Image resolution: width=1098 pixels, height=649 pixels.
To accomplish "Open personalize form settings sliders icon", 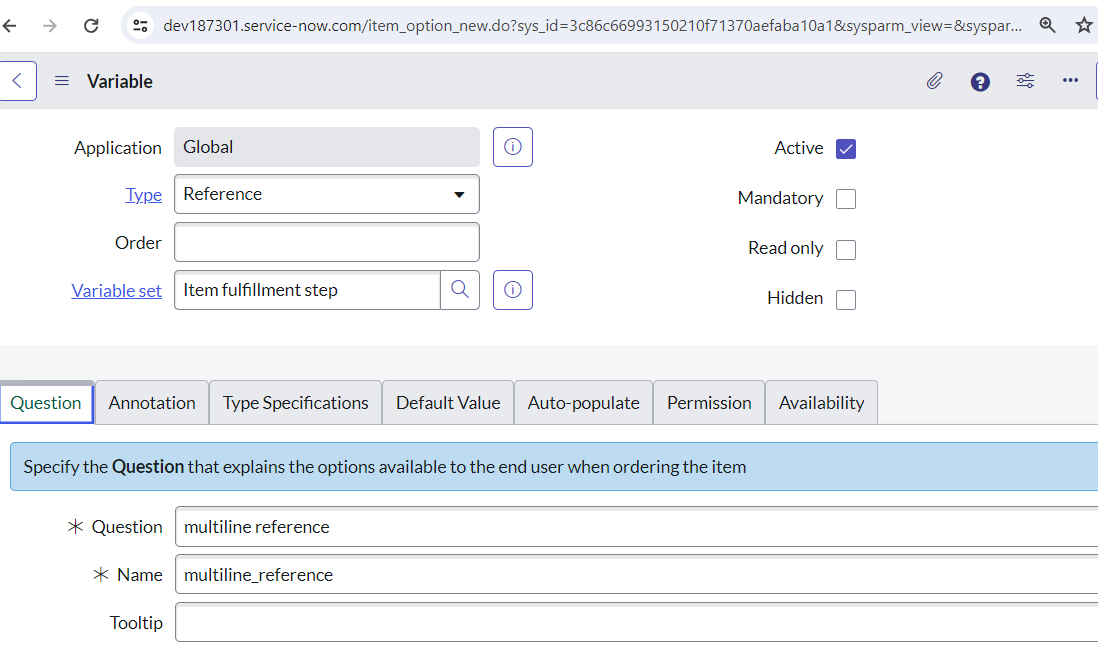I will 1025,81.
